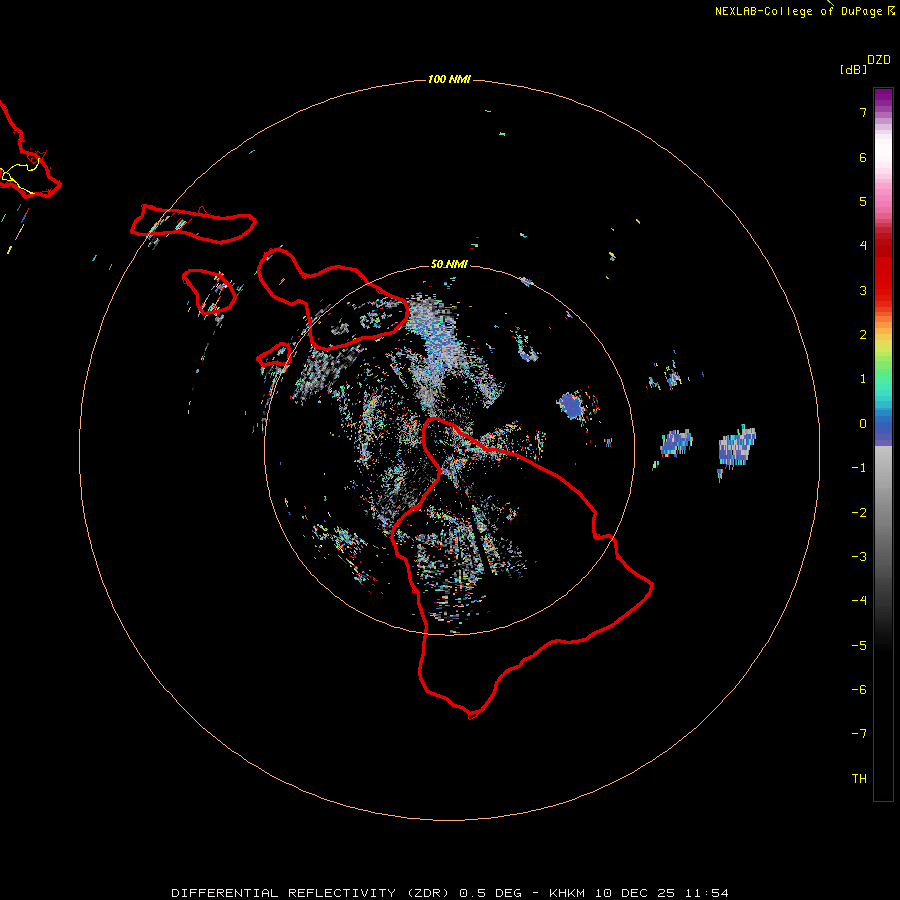Click the -7 value on color scale
Image resolution: width=900 pixels, height=900 pixels.
pos(859,734)
